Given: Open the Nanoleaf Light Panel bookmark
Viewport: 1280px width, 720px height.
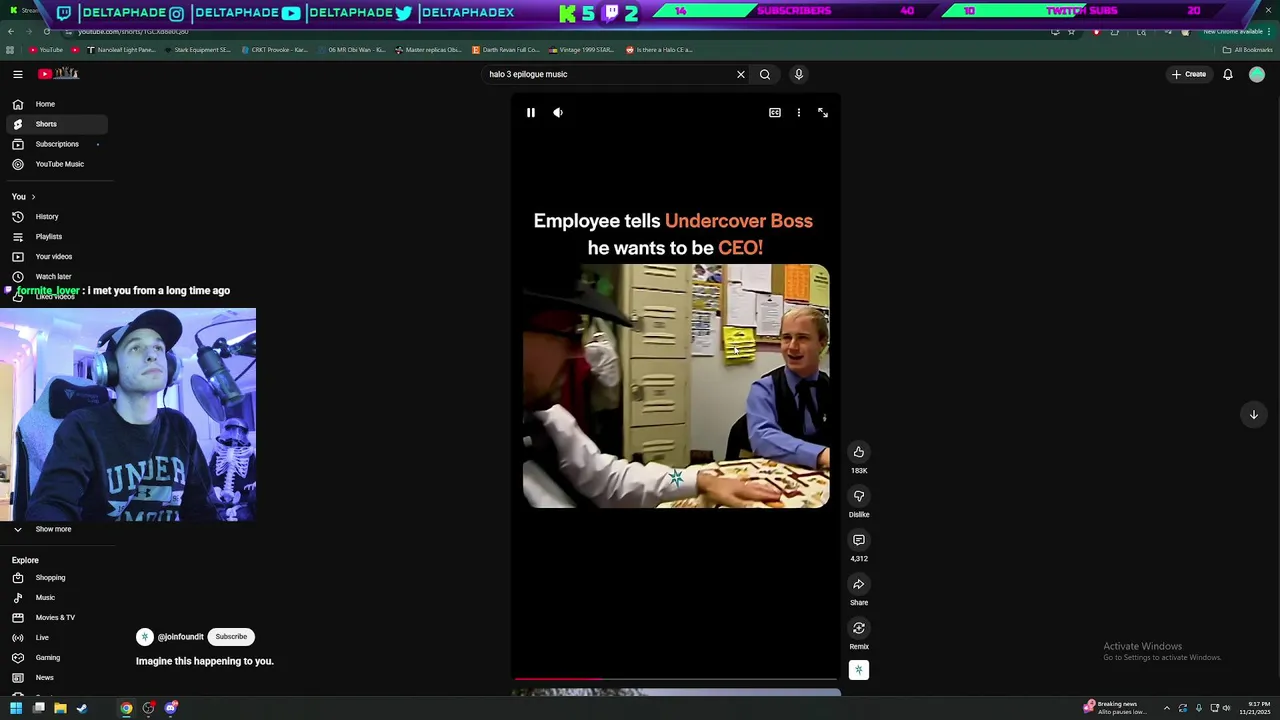Looking at the screenshot, I should [121, 50].
